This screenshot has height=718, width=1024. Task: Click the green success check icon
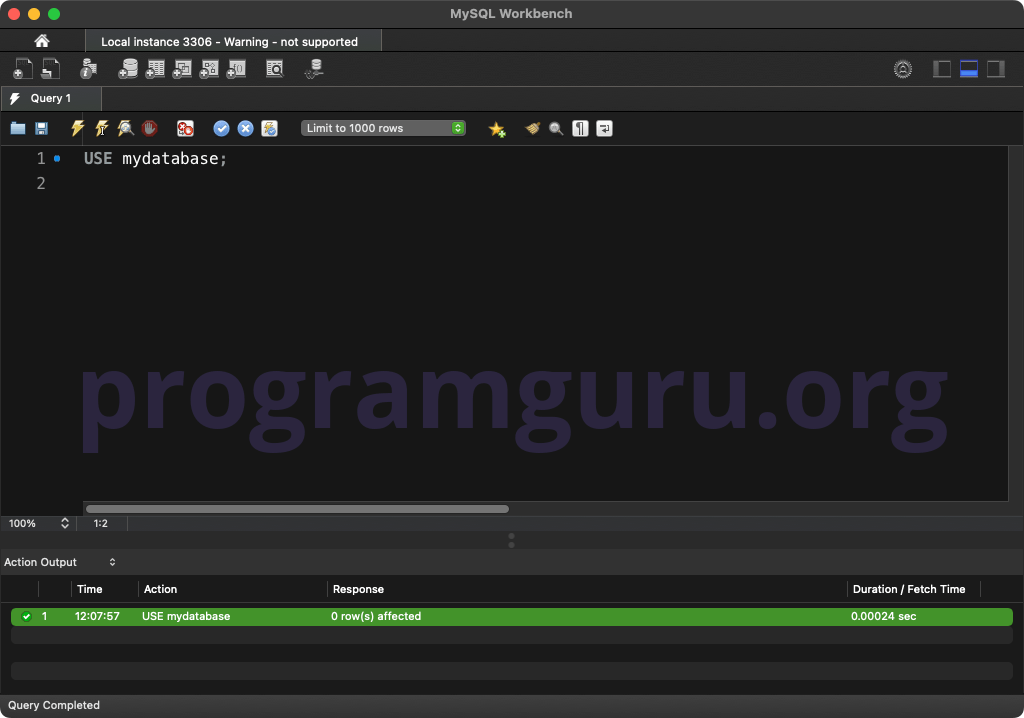coord(26,616)
